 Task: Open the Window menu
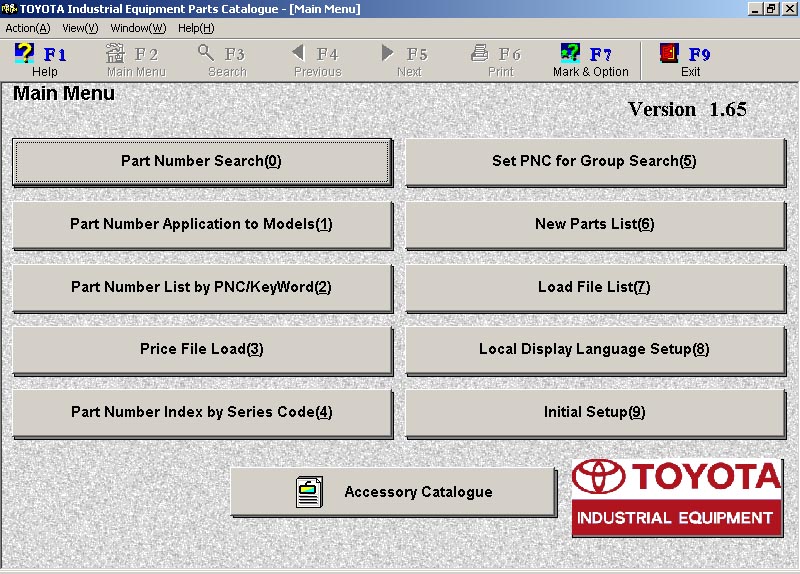tap(138, 29)
